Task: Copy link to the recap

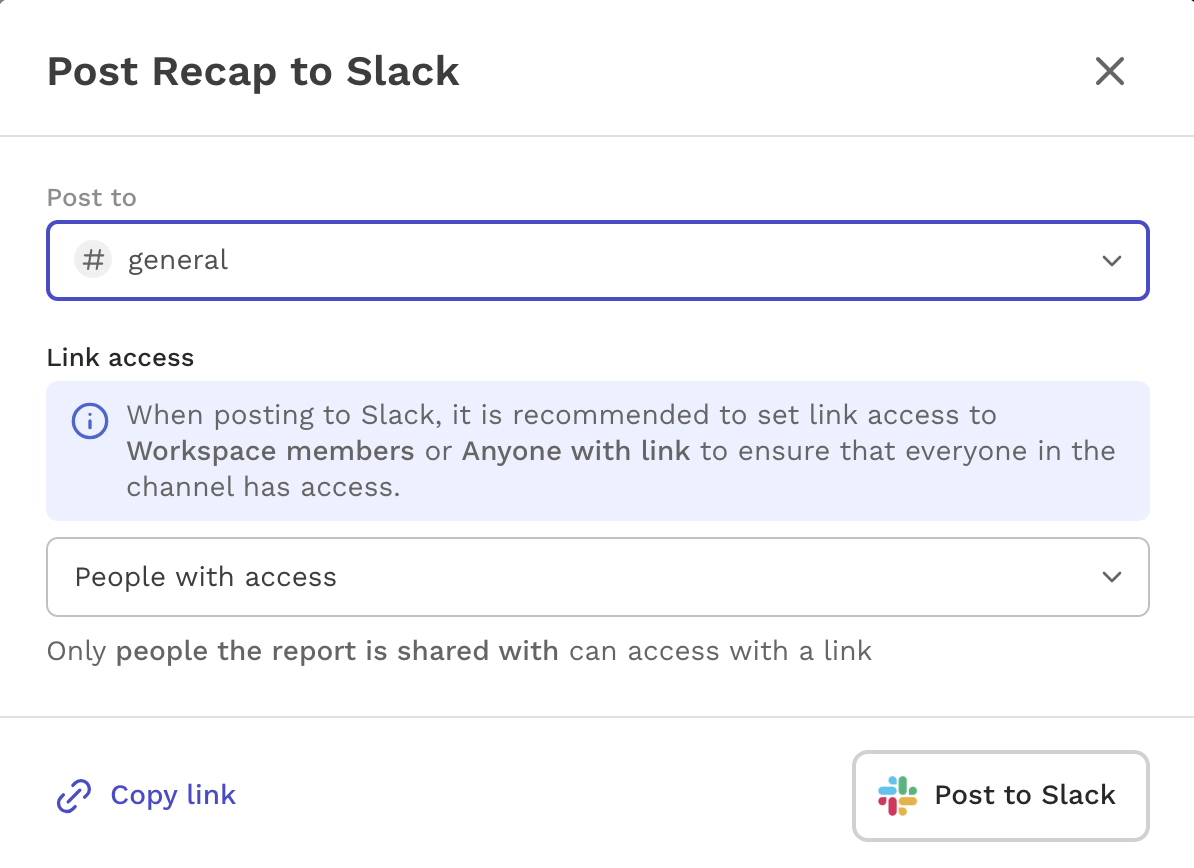Action: pos(146,796)
